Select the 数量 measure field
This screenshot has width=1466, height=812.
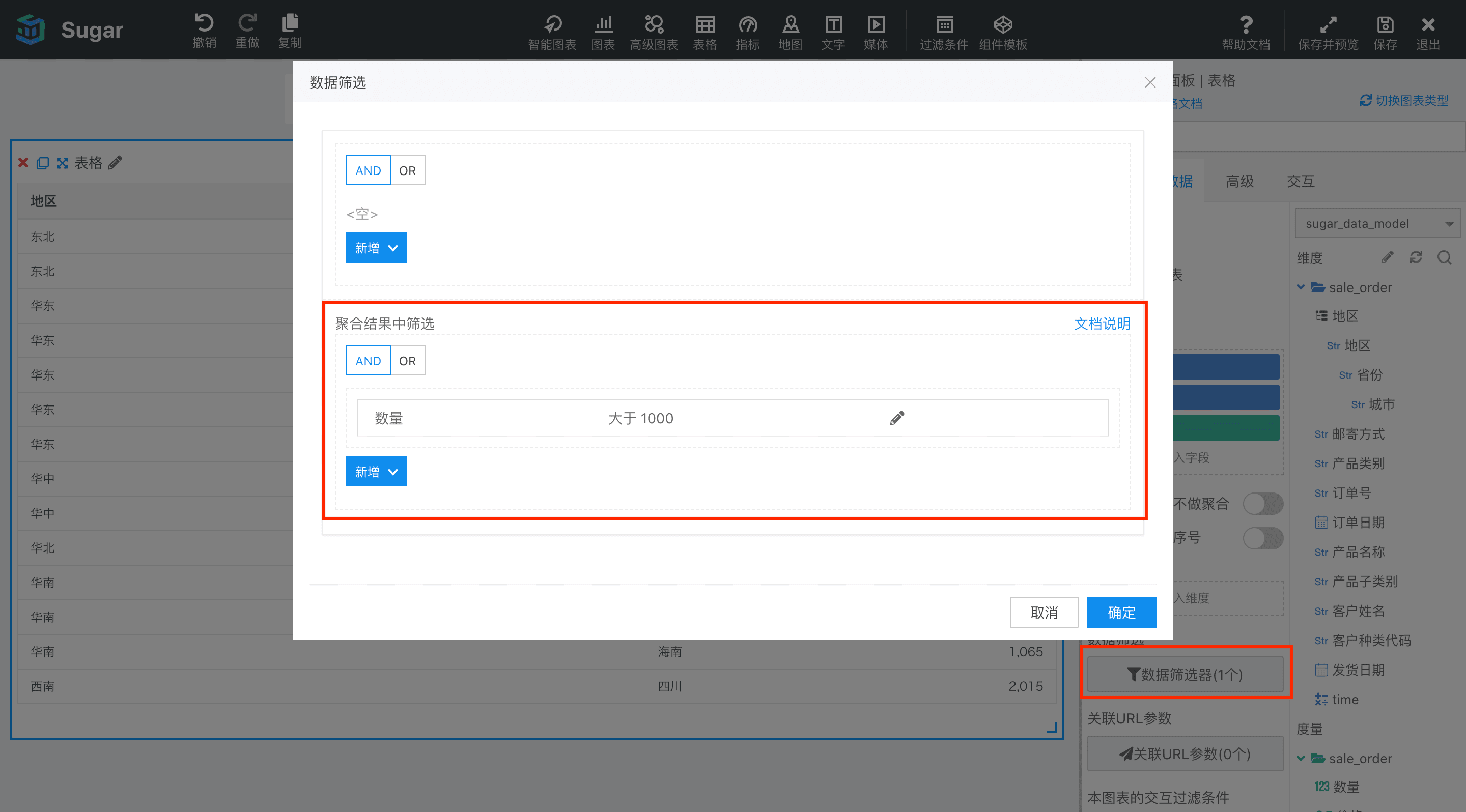tap(1337, 787)
